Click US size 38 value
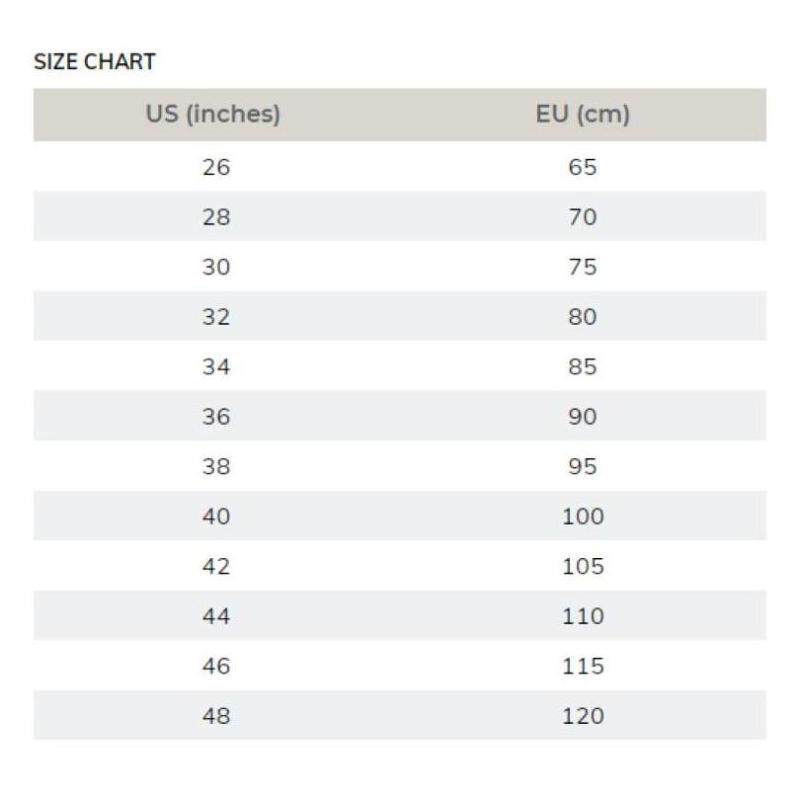Screen dimensions: 800x800 [216, 467]
